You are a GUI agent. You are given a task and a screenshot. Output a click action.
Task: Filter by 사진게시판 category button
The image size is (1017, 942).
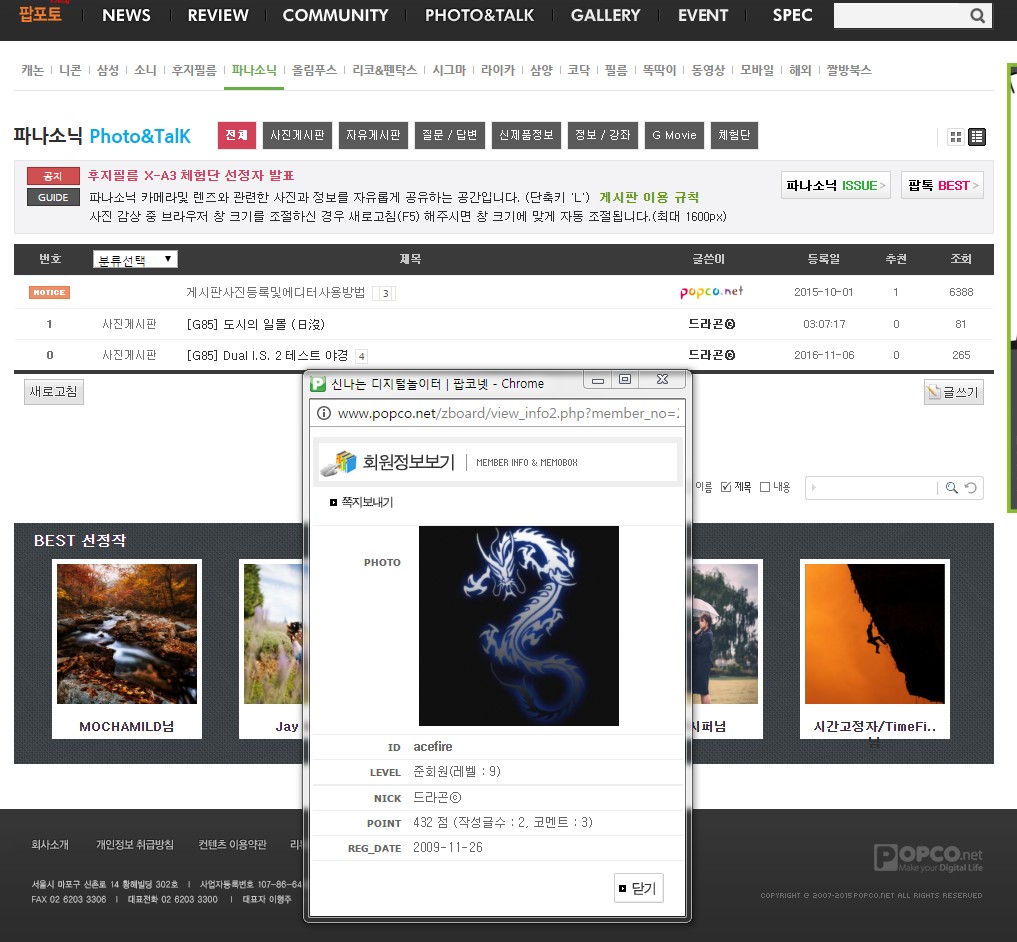coord(297,135)
